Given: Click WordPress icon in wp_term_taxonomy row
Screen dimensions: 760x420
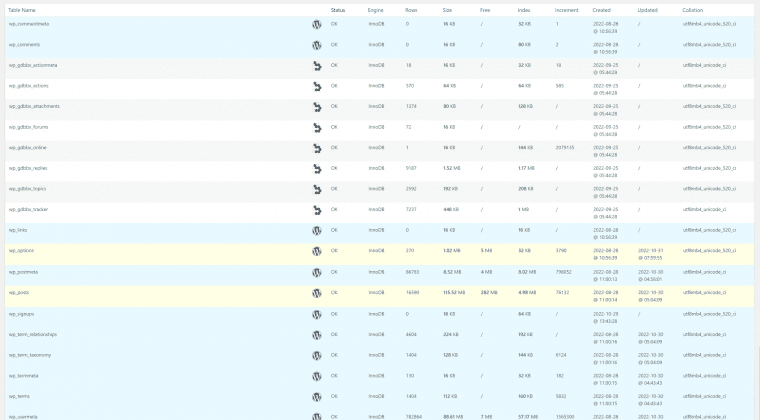Looking at the screenshot, I should [317, 356].
